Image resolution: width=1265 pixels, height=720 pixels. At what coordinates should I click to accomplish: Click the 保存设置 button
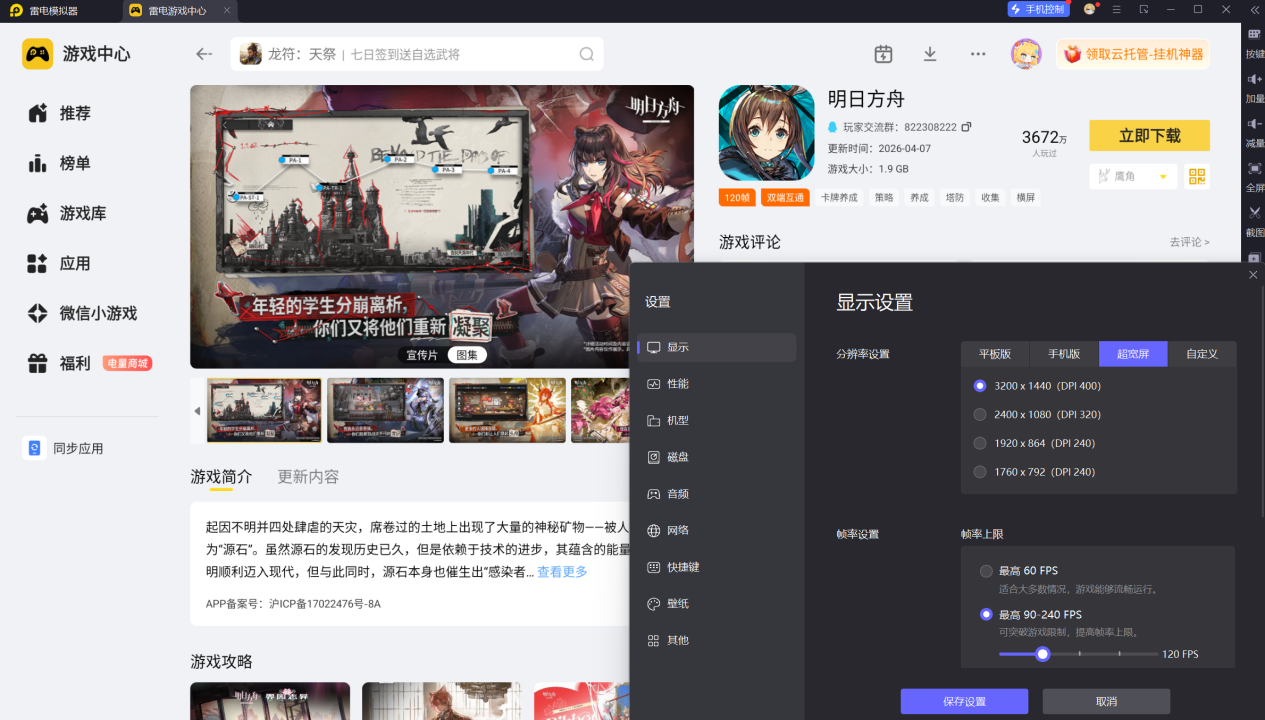964,701
